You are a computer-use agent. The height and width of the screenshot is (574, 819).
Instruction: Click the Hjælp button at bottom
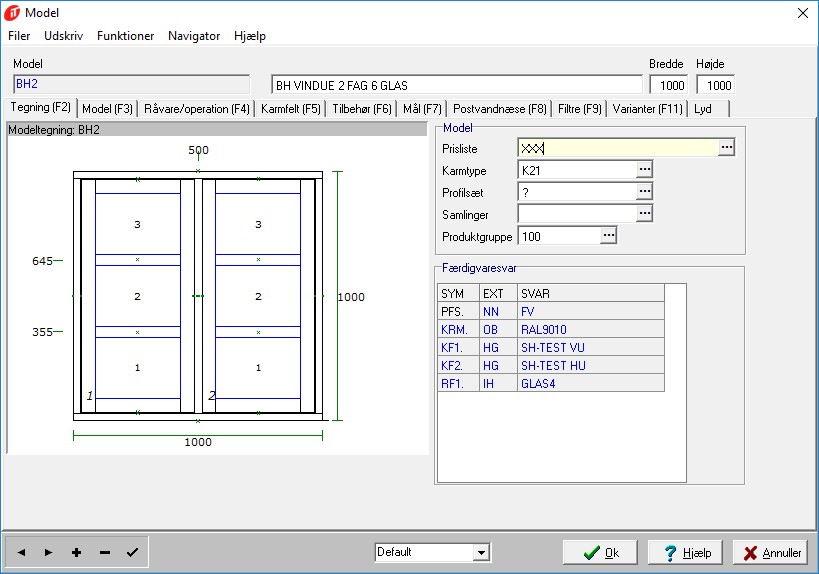[685, 553]
